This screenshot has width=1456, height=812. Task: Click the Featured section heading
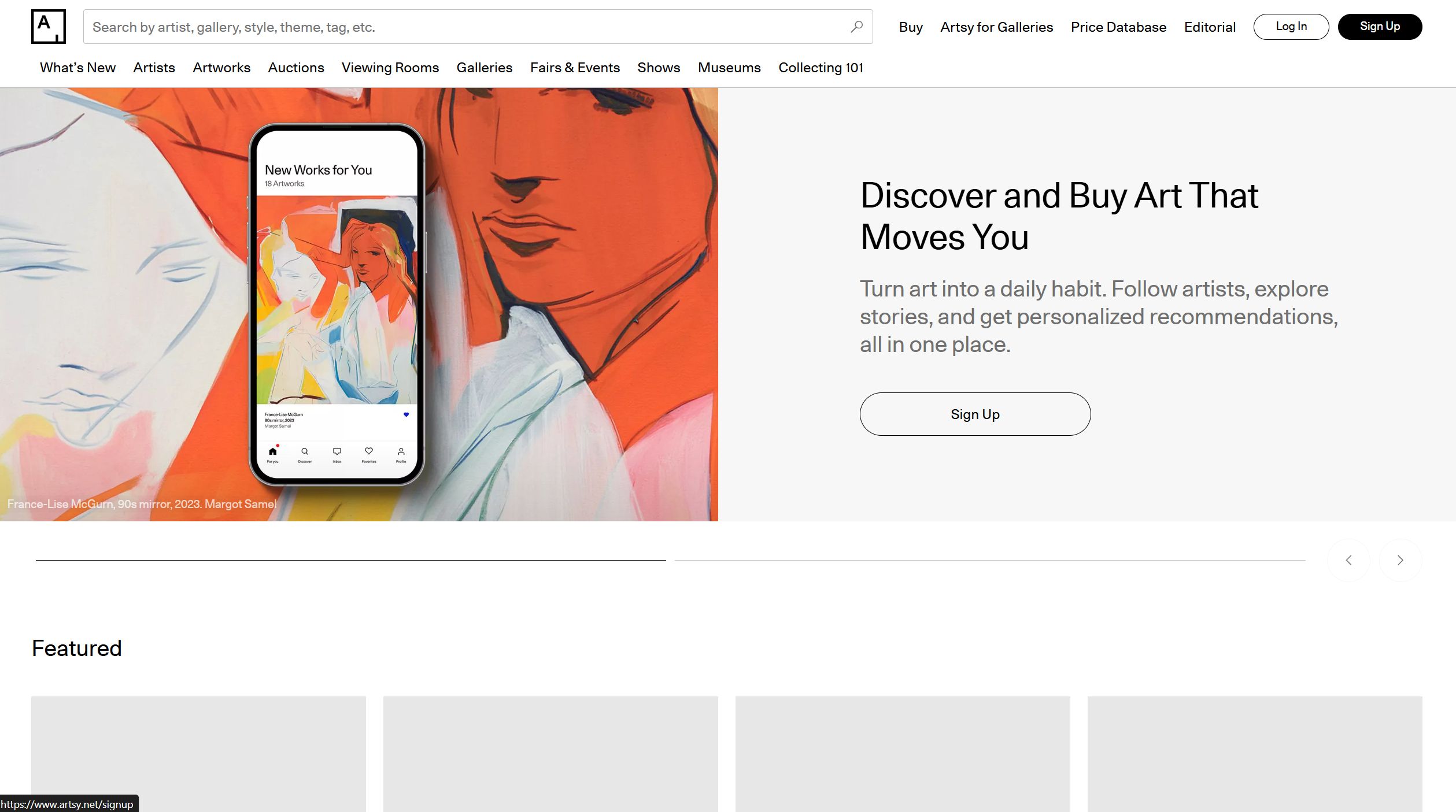(x=76, y=648)
